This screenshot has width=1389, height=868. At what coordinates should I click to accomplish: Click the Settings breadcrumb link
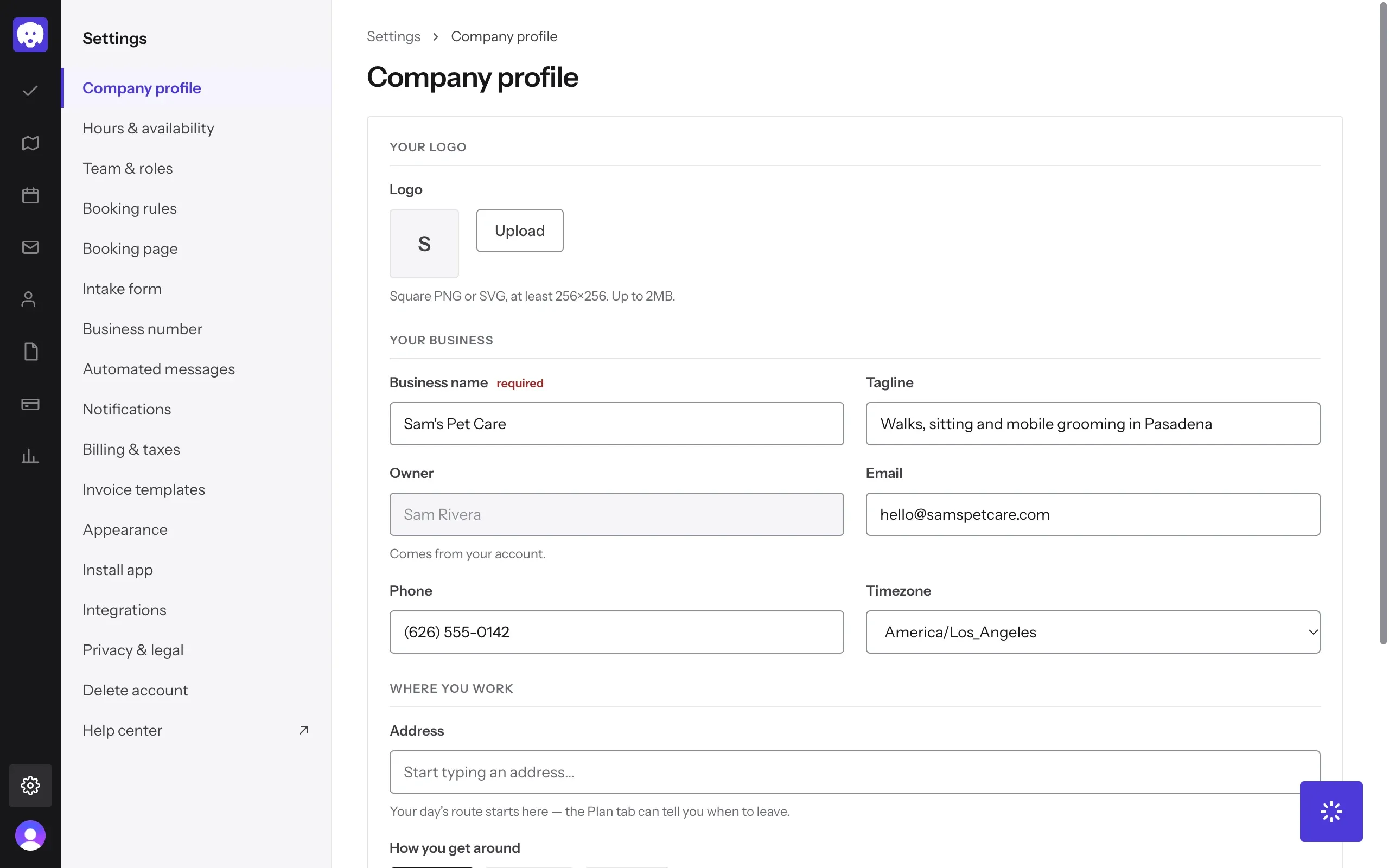tap(394, 36)
